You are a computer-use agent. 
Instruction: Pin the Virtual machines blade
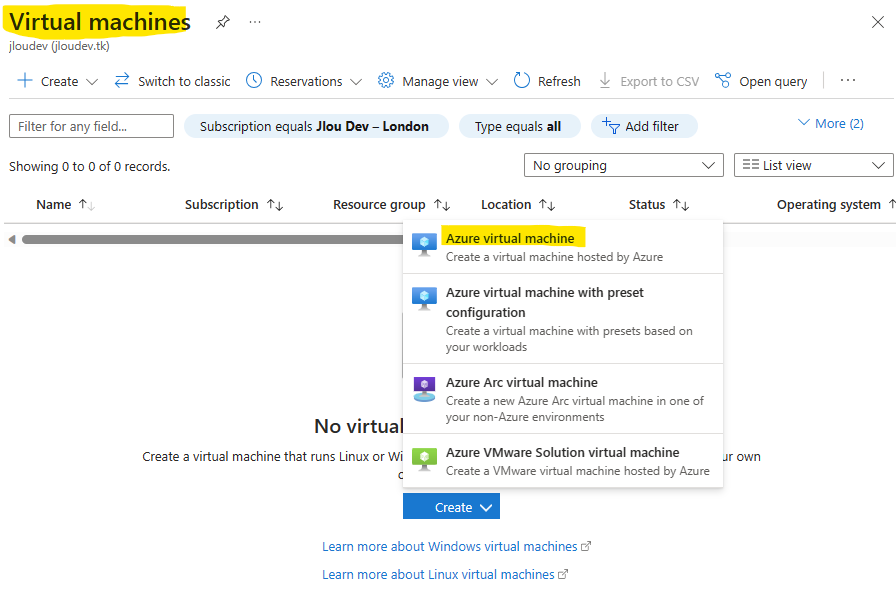[x=223, y=22]
